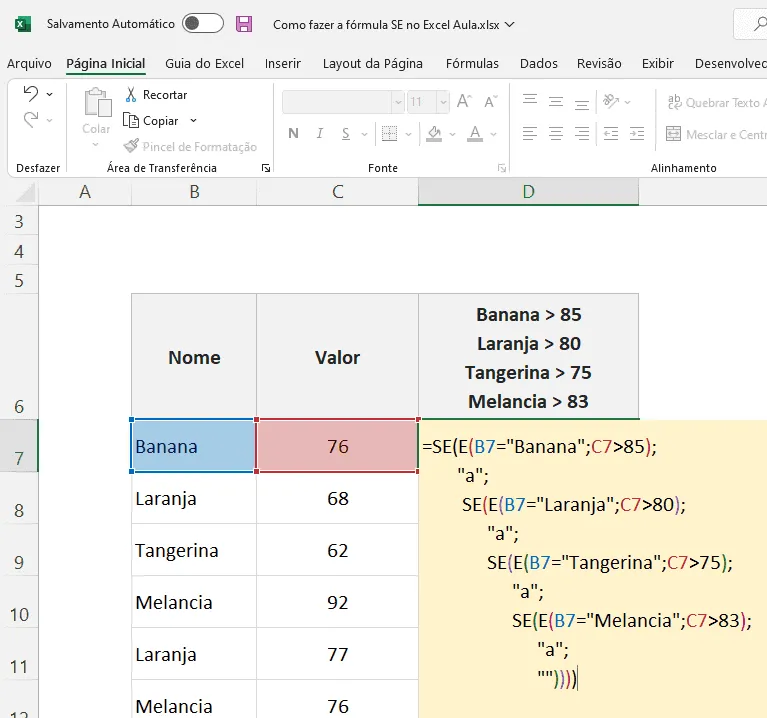Expand the Redo history dropdown arrow
This screenshot has height=718, width=767.
click(49, 120)
